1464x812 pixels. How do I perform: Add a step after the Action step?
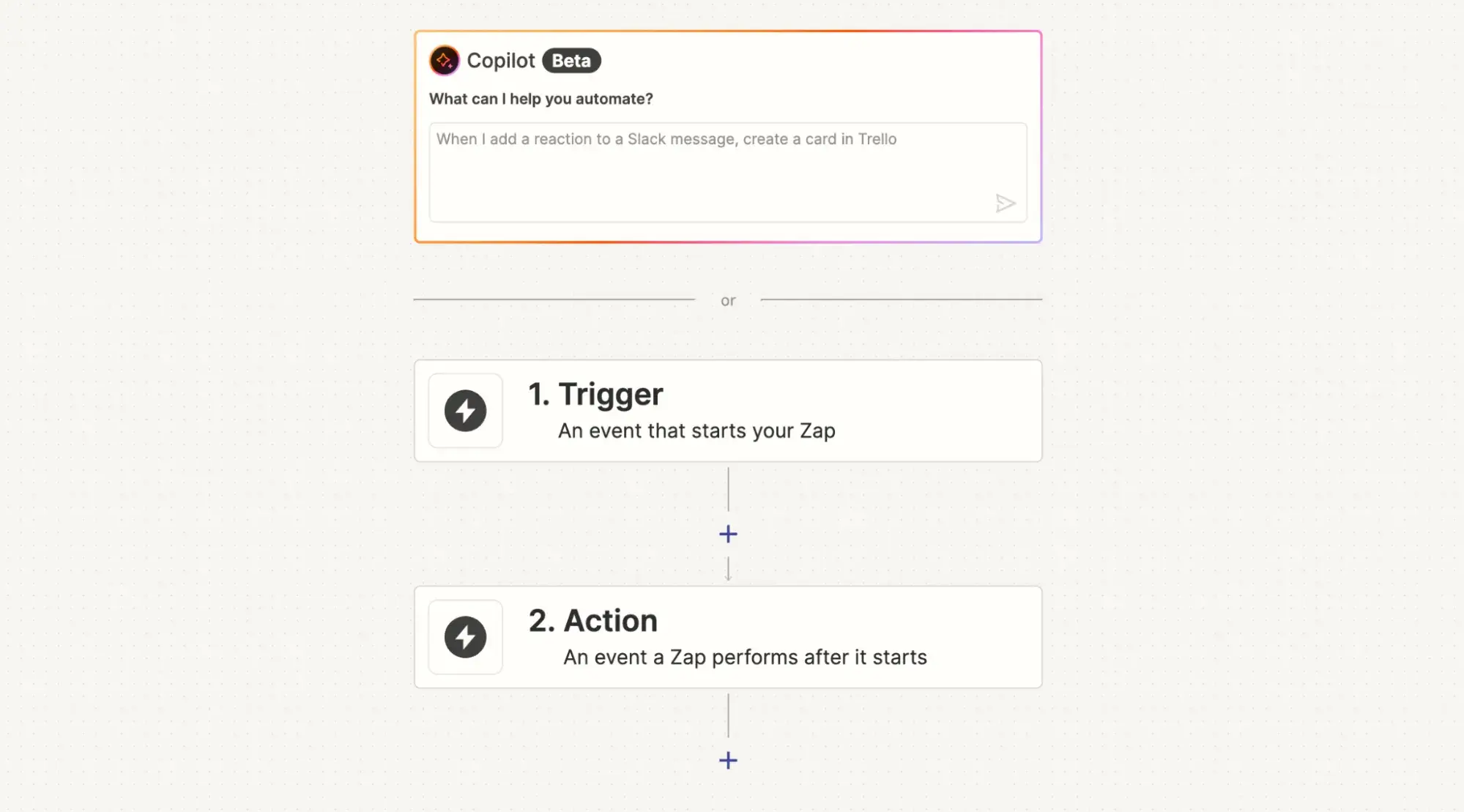(x=728, y=760)
